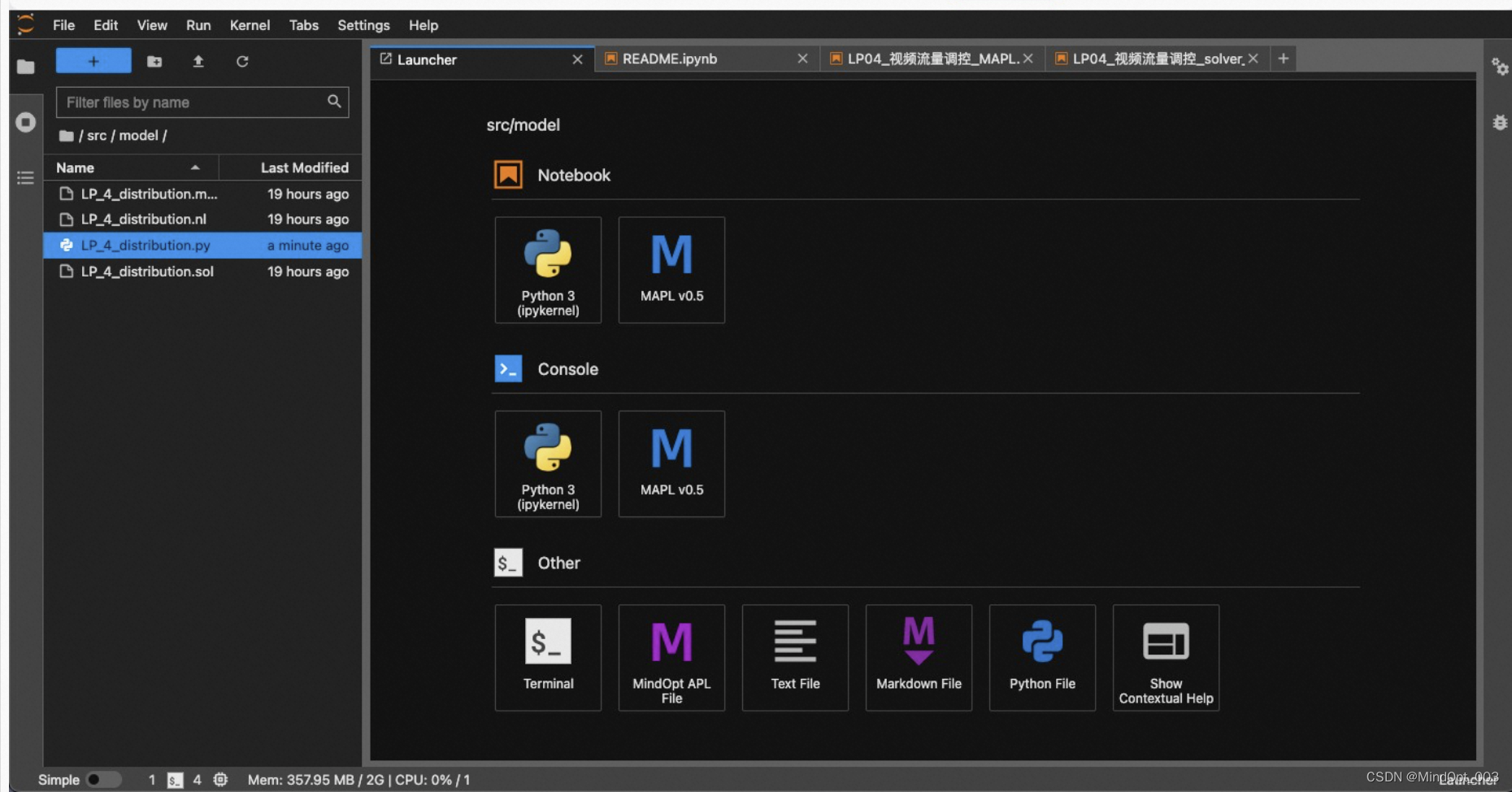Switch to LP04_视频流量调控_MAPL tab
Image resolution: width=1512 pixels, height=792 pixels.
point(932,59)
